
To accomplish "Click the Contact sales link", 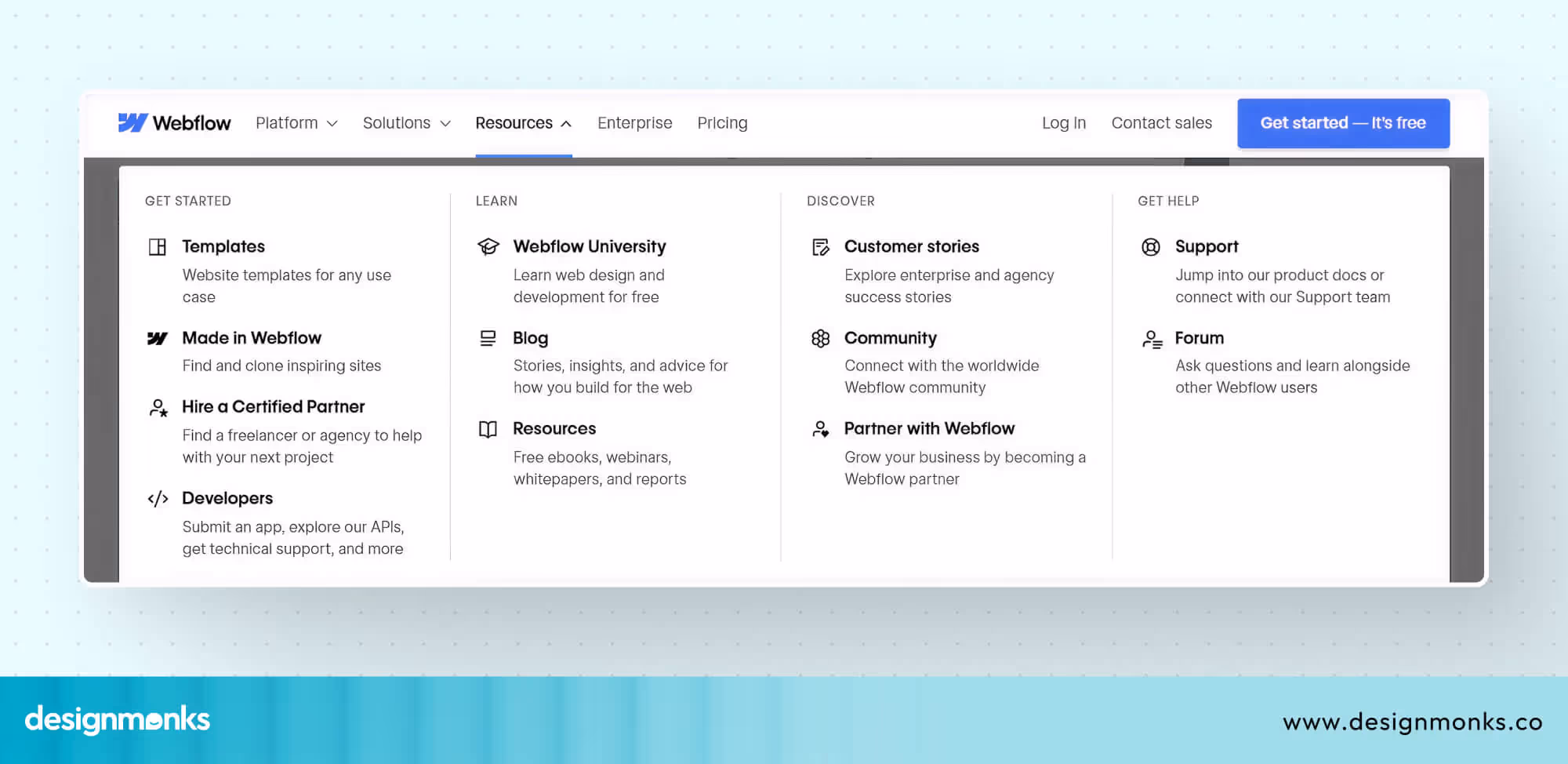I will 1162,122.
